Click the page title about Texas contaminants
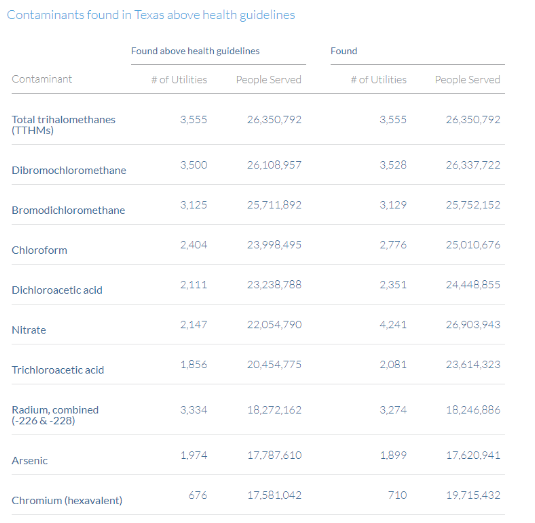This screenshot has width=535, height=523. pyautogui.click(x=151, y=15)
